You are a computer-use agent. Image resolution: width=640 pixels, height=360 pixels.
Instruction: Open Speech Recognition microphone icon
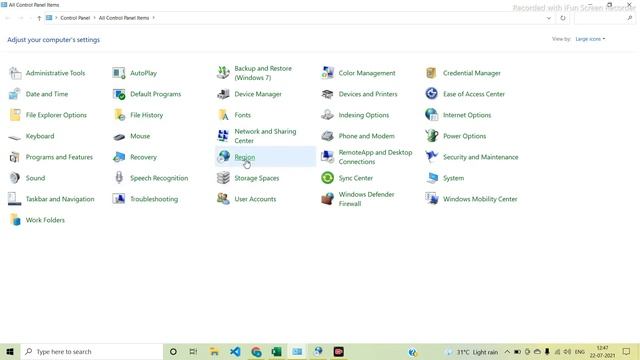click(x=119, y=178)
